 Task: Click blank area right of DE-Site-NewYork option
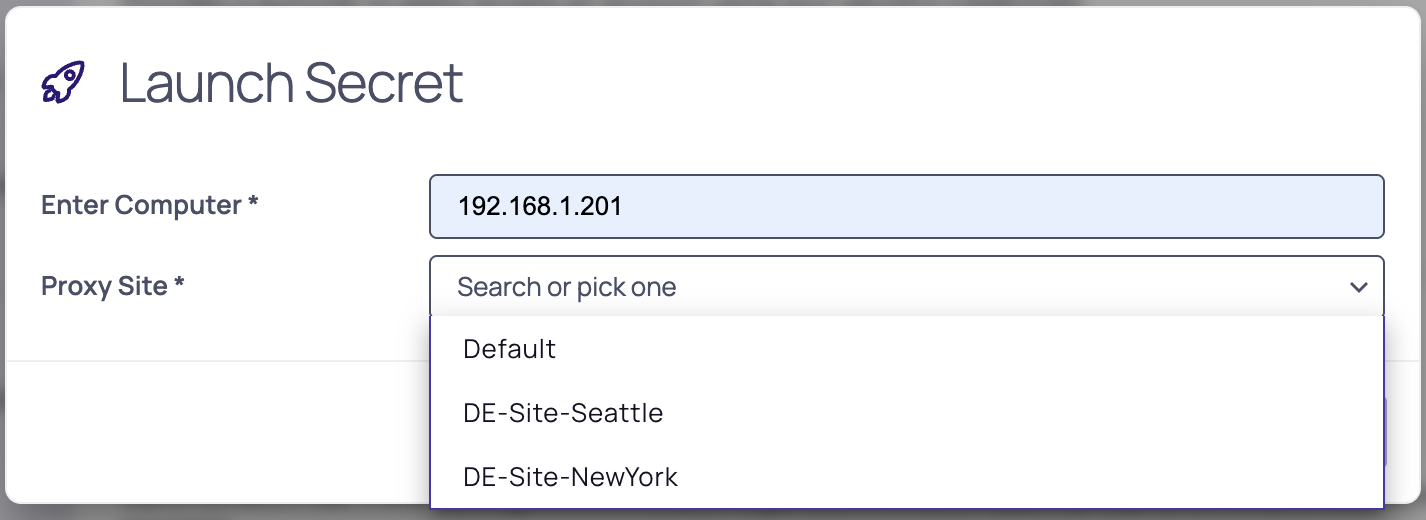coord(1000,477)
